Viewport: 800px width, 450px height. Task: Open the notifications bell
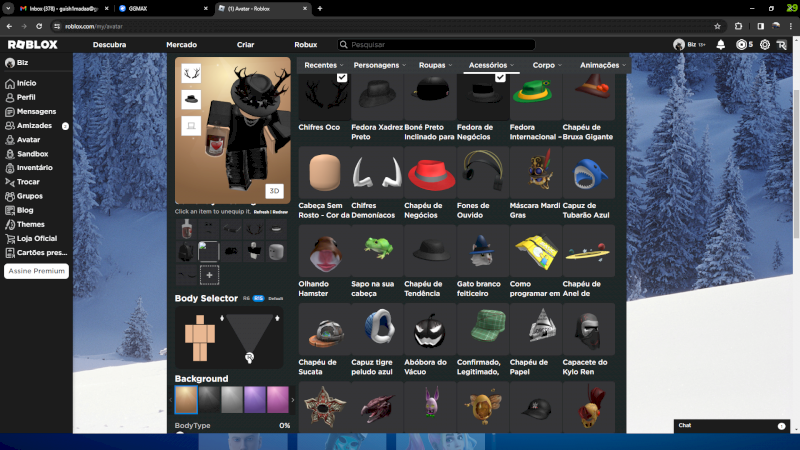click(720, 45)
